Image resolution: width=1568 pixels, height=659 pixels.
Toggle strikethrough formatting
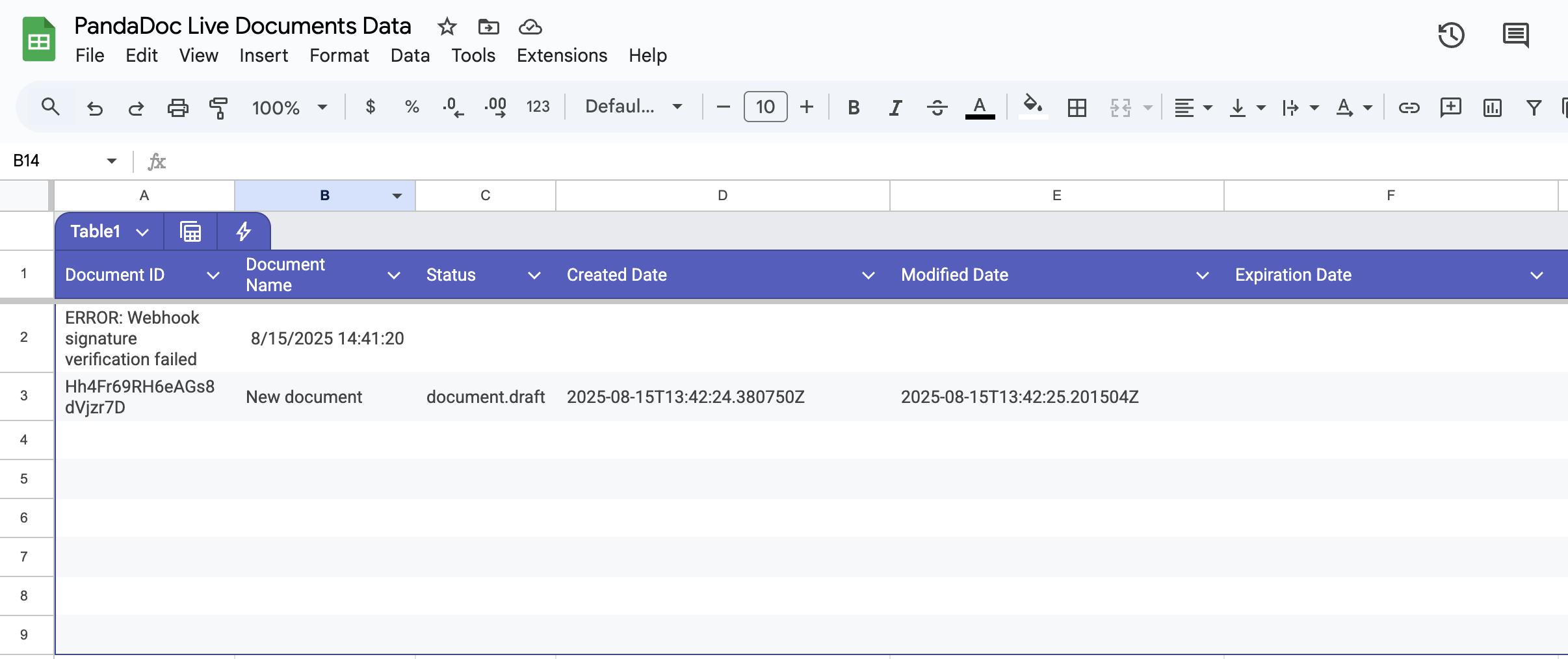click(x=937, y=107)
